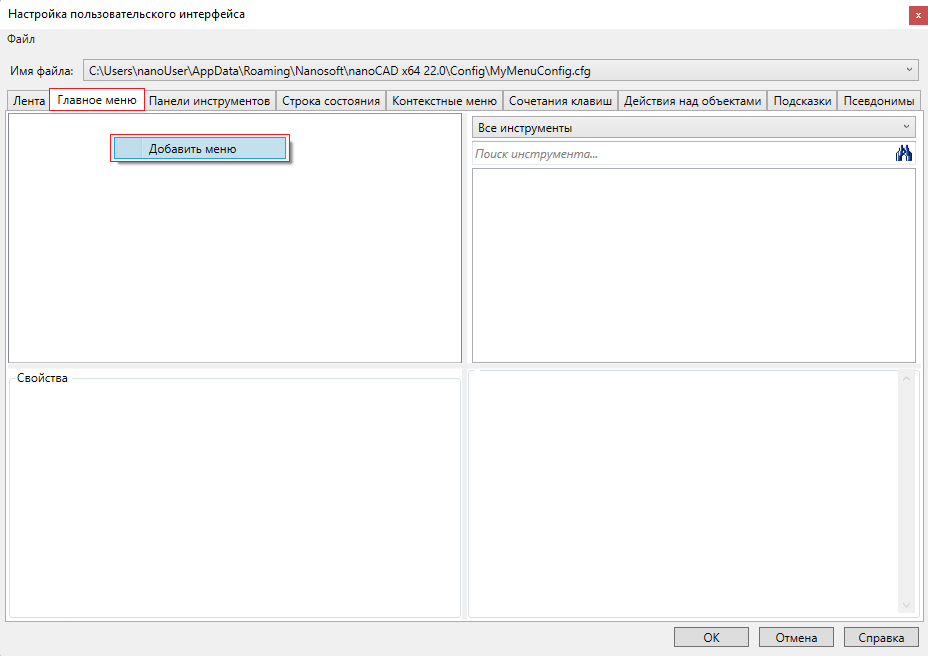Select the Действия над объектами tab
The height and width of the screenshot is (656, 928).
point(692,101)
